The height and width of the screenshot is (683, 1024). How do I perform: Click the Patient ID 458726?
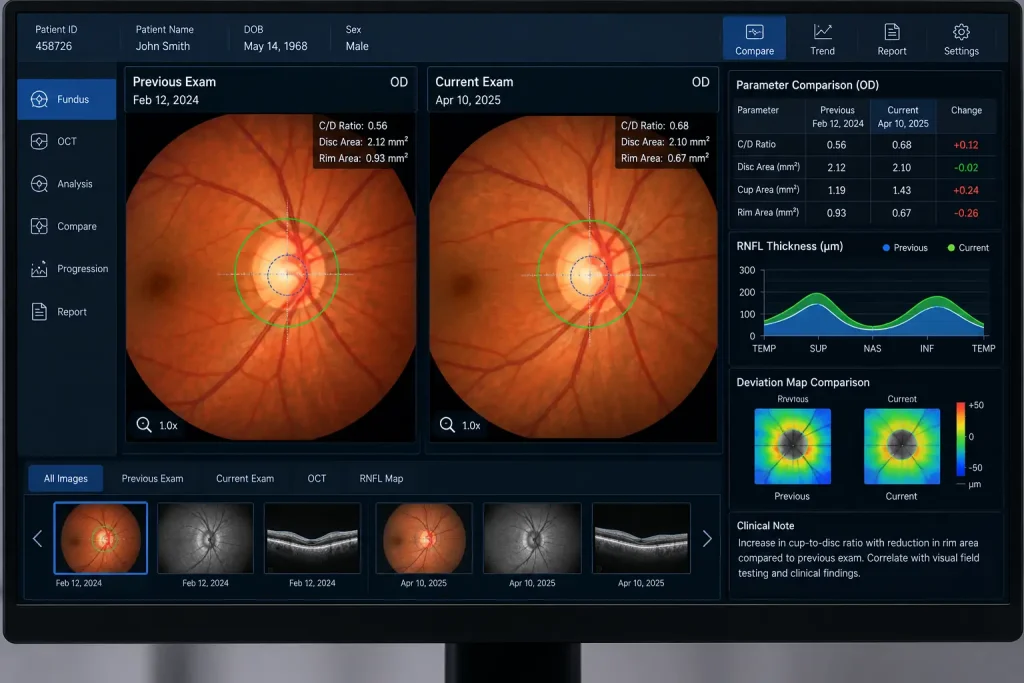click(54, 46)
